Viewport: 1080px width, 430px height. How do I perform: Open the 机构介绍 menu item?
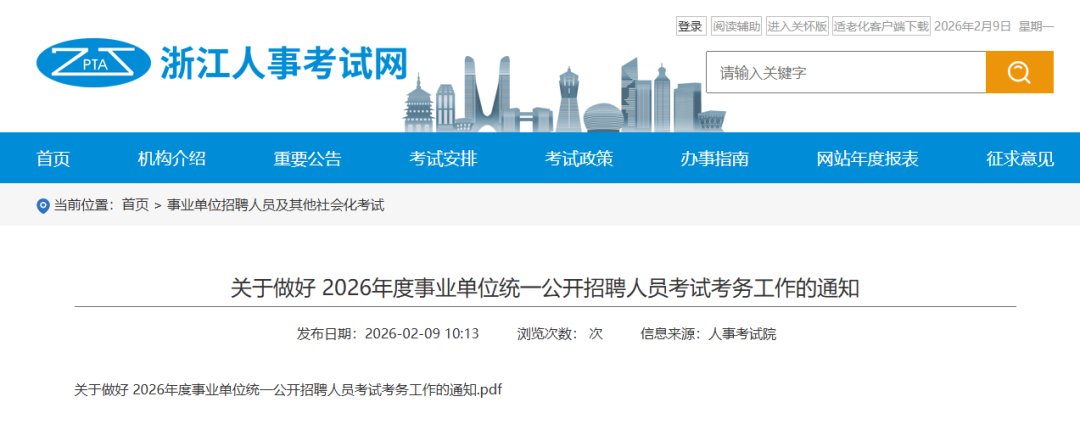coord(172,158)
